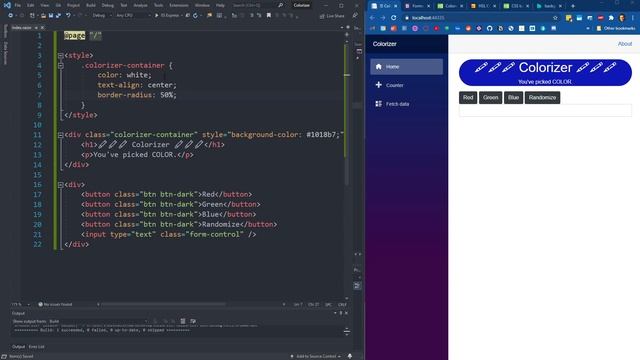640x360 pixels.
Task: Click the notifications bell in VS status bar
Action: pos(350,356)
